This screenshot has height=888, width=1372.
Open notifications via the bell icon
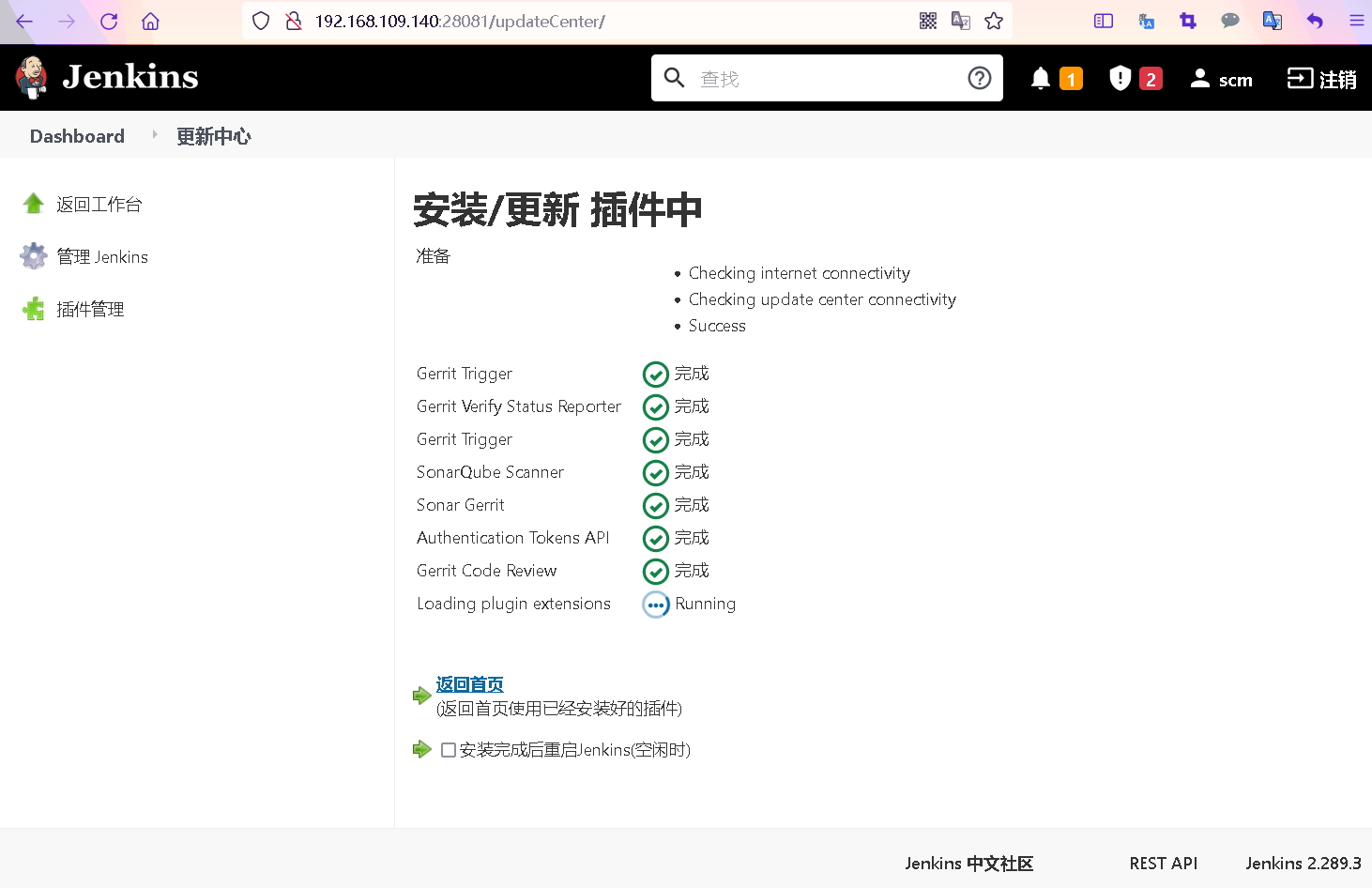tap(1041, 79)
